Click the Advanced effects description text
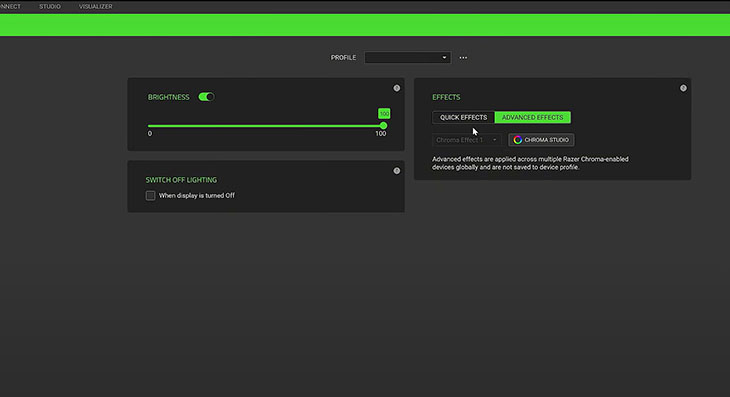730x397 pixels. 530,163
